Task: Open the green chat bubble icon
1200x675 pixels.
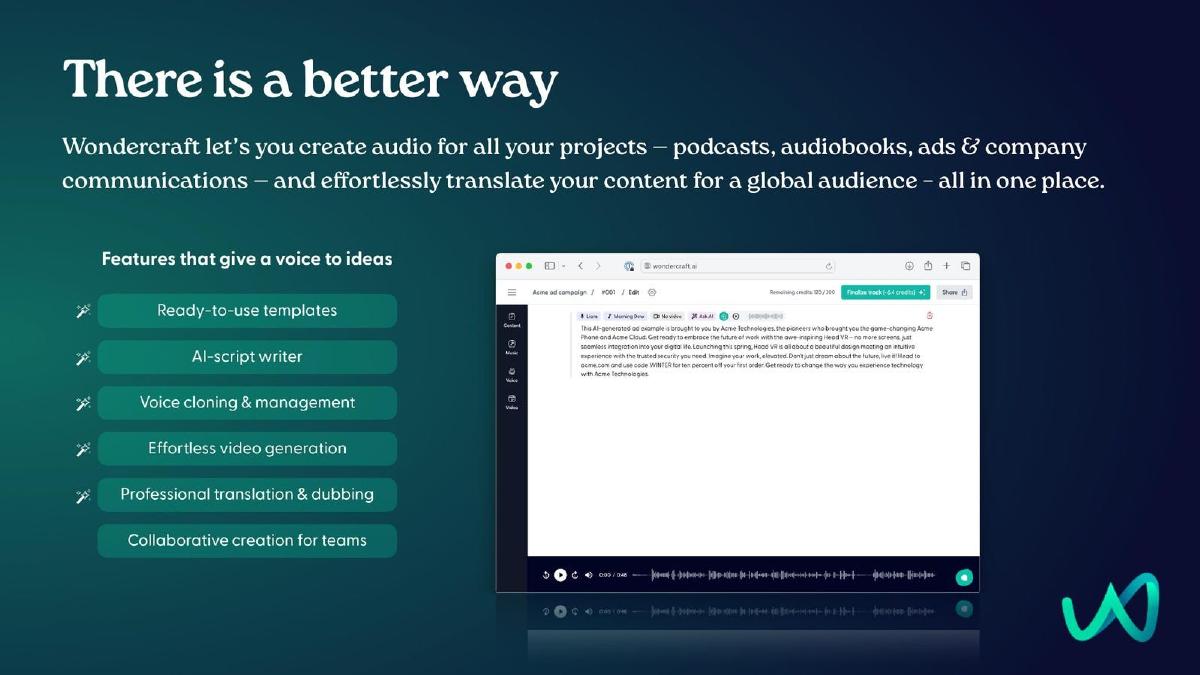Action: point(964,577)
